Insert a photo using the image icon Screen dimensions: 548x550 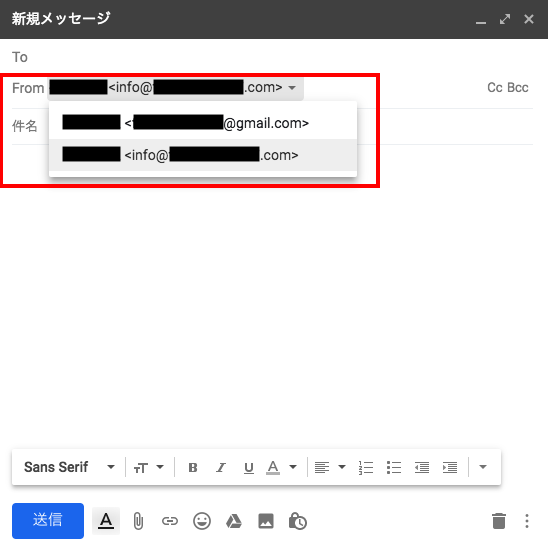[266, 521]
